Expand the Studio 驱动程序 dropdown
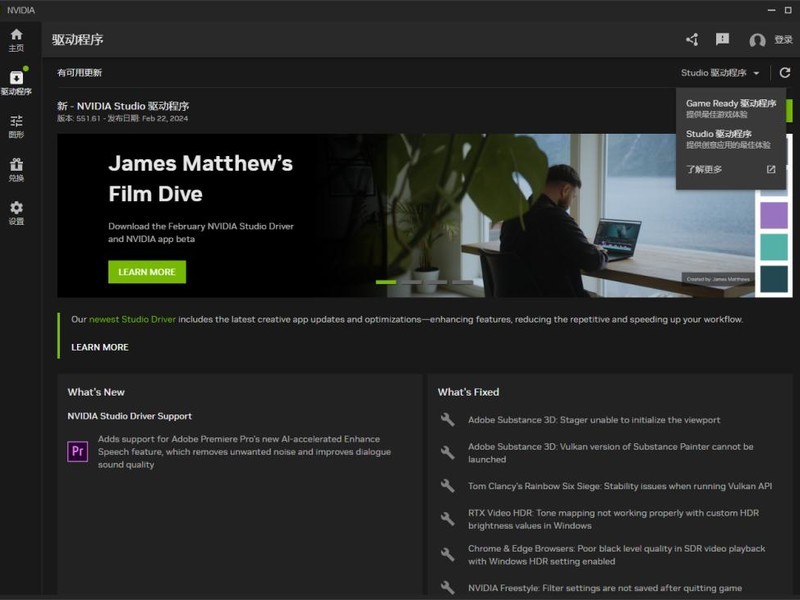The height and width of the screenshot is (600, 800). 720,73
